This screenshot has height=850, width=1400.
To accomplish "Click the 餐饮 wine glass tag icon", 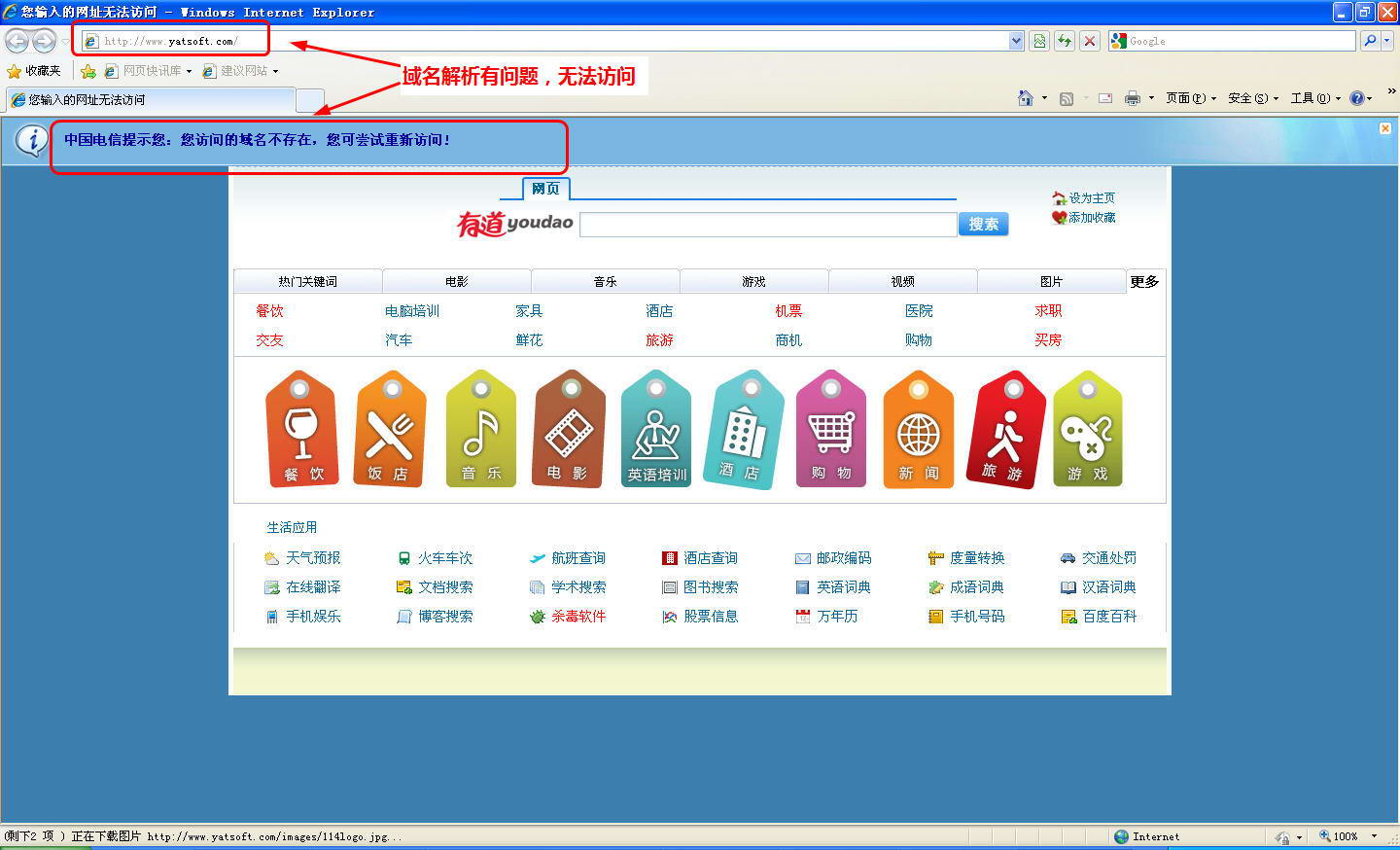I will 301,429.
